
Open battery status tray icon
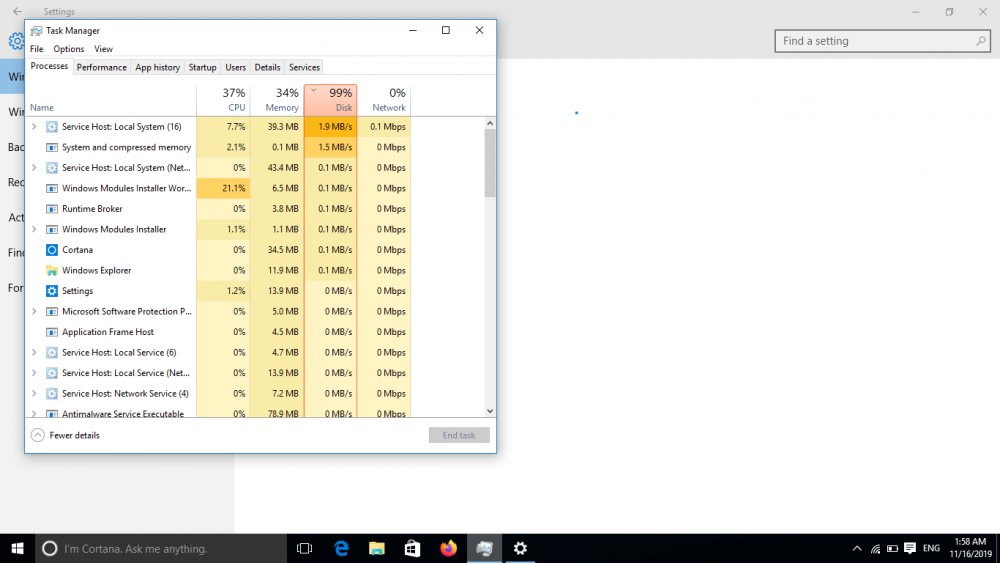coord(892,548)
